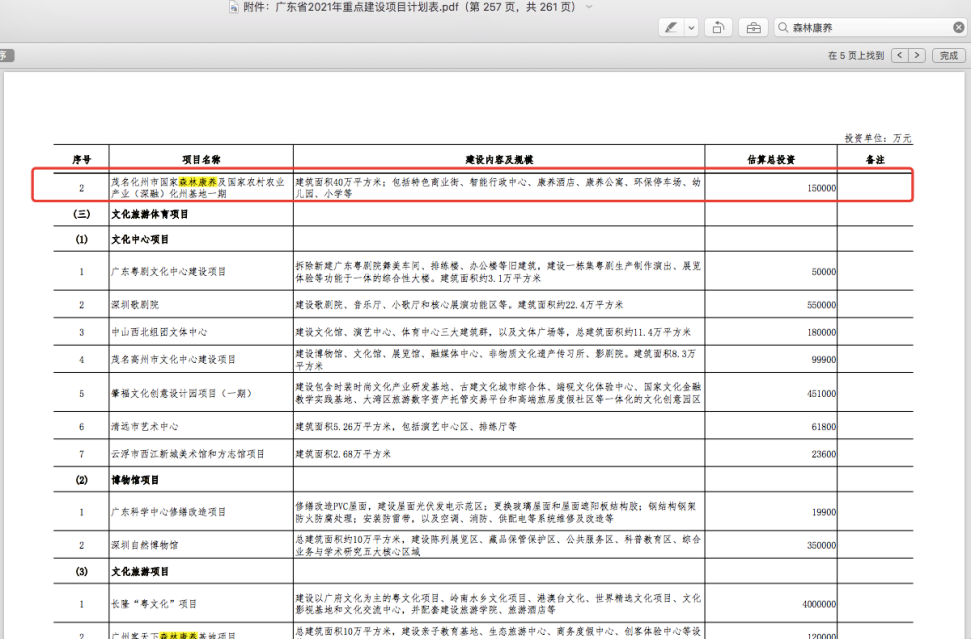Image resolution: width=971 pixels, height=639 pixels.
Task: Click section heading 文化旅游体育项目
Action: tap(149, 214)
